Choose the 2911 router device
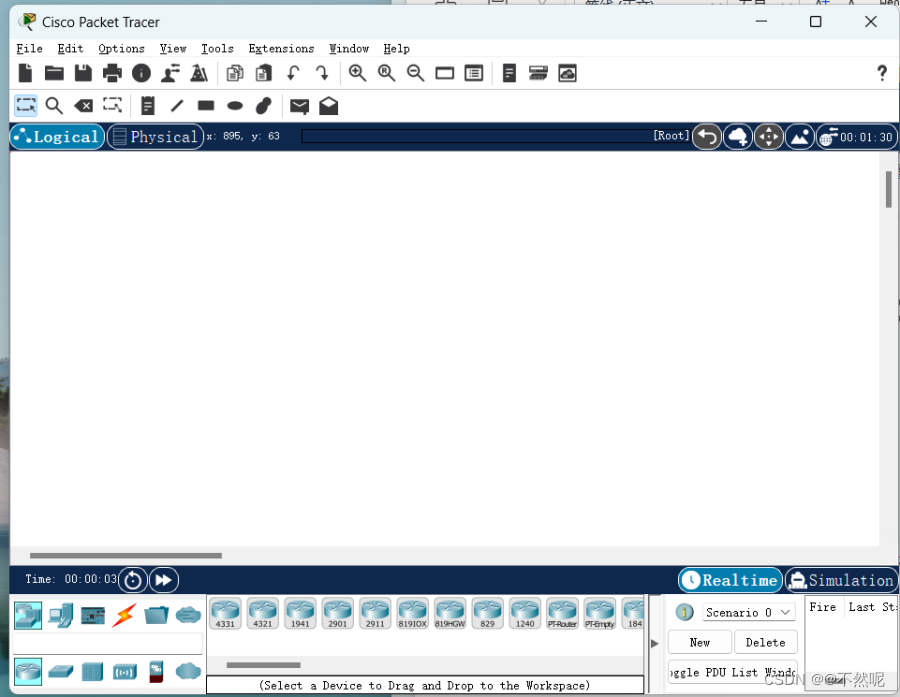900x697 pixels. (375, 613)
